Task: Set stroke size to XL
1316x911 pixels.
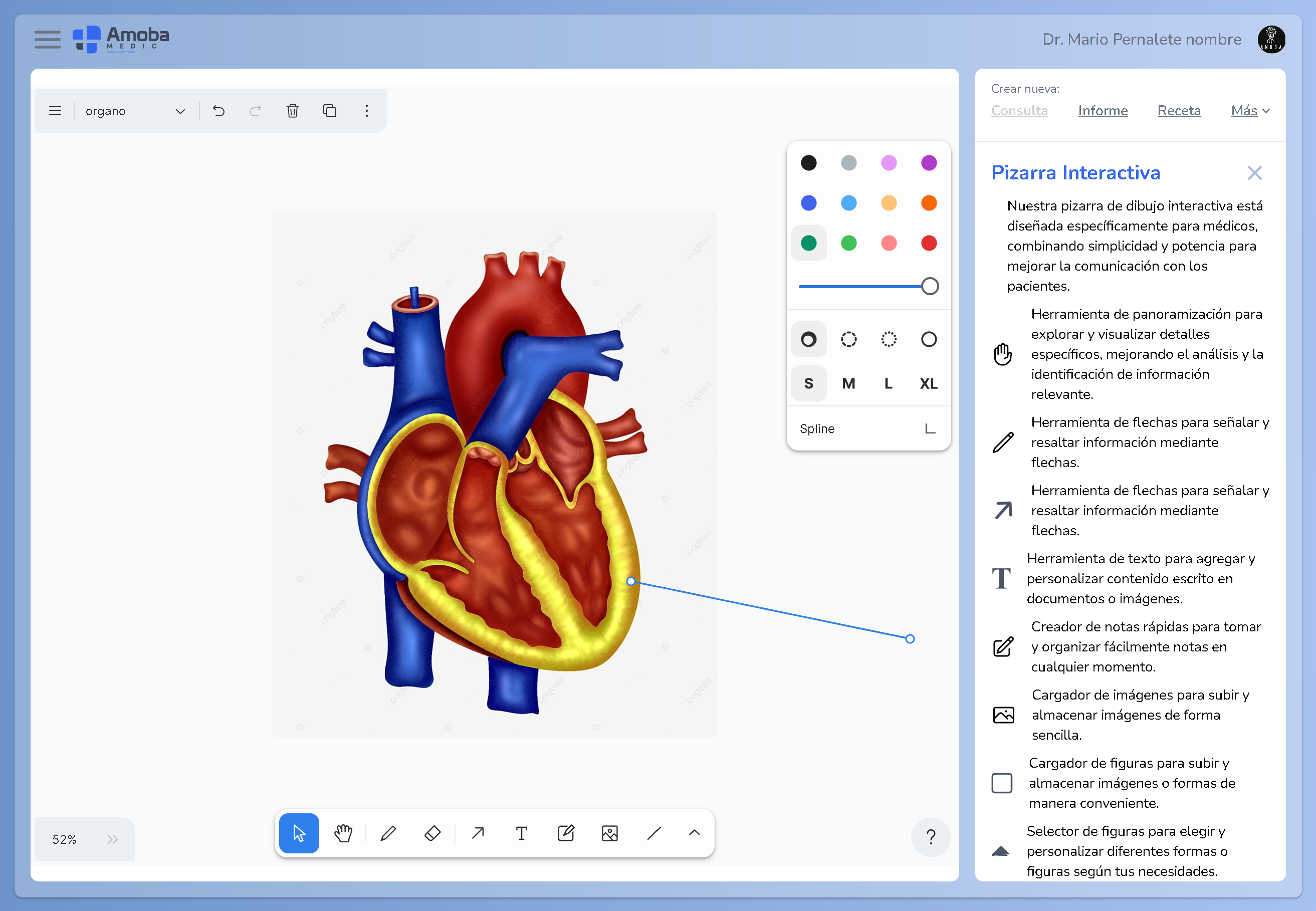Action: pos(928,383)
